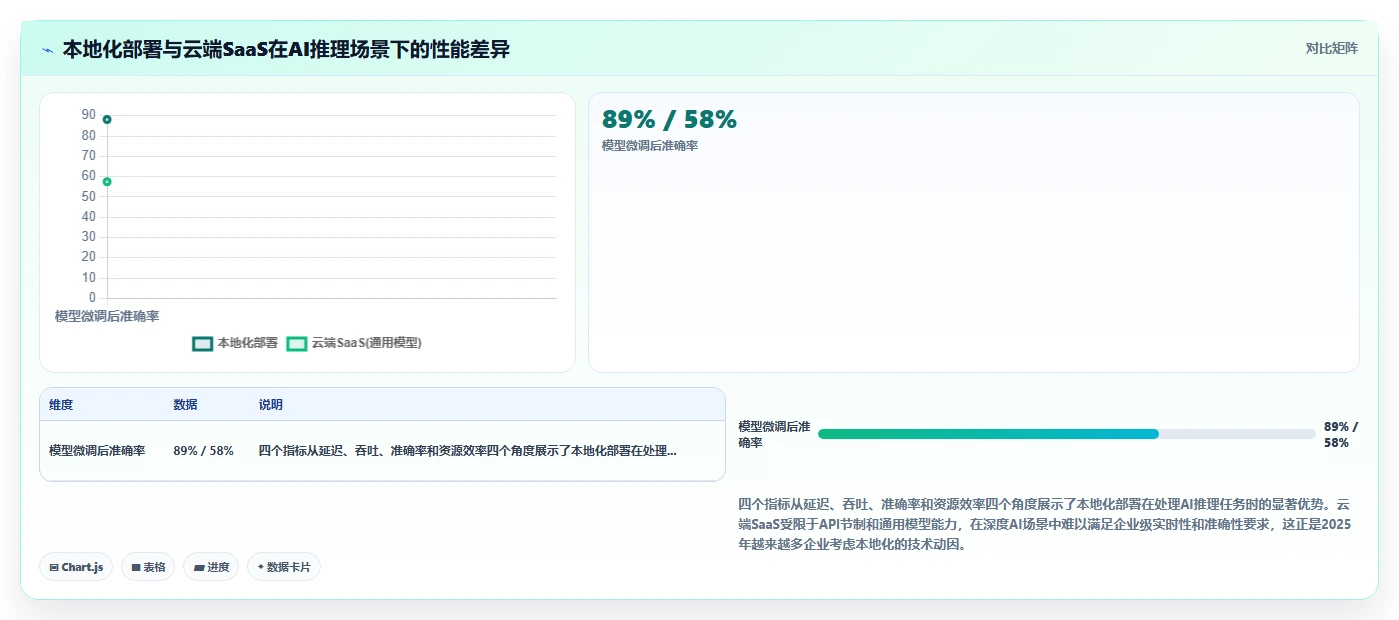Click the 模型微调后准确率 progress bar

coord(1066,434)
